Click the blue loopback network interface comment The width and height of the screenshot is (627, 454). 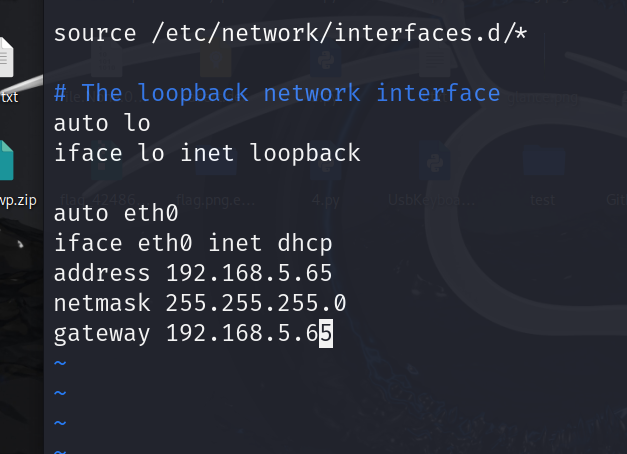coord(277,94)
